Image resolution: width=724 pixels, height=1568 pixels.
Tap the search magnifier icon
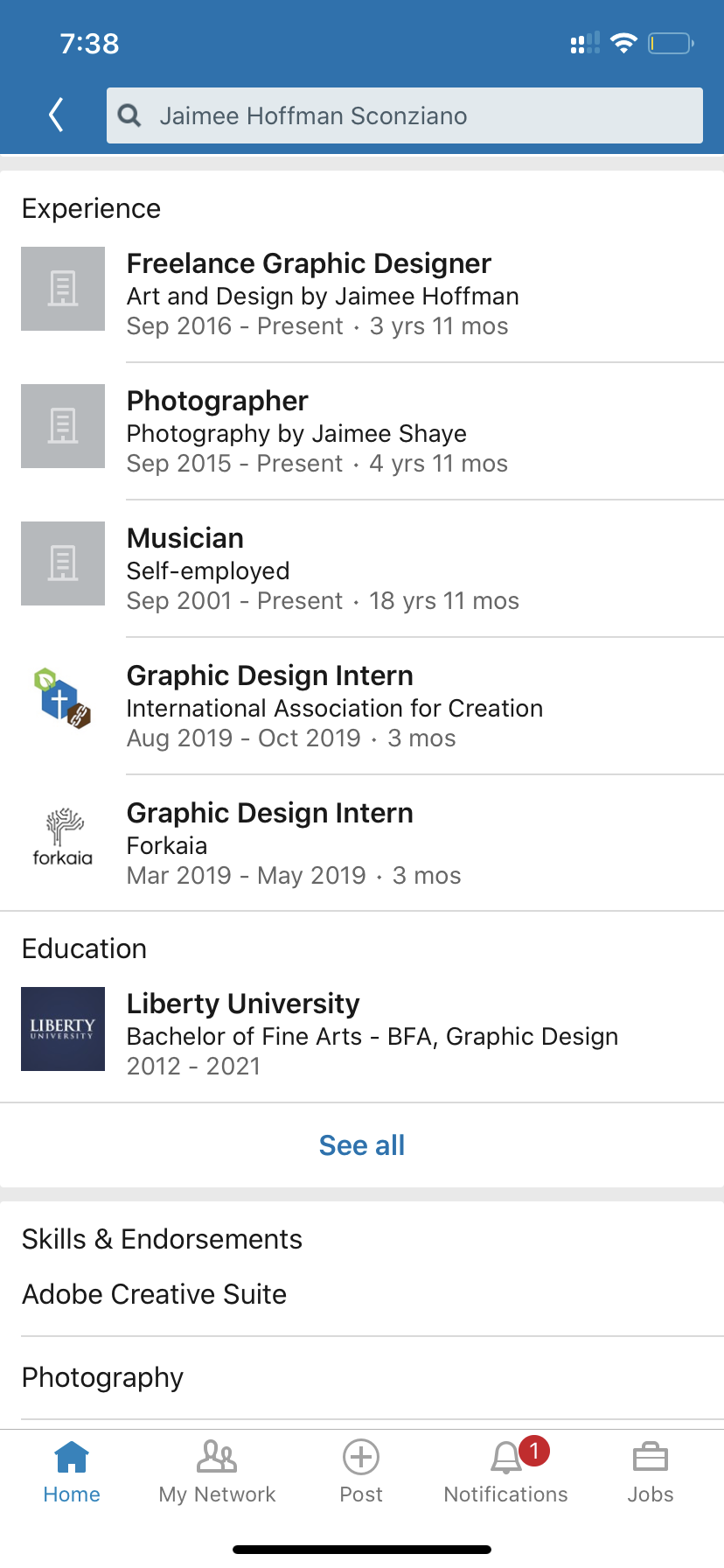pos(129,115)
